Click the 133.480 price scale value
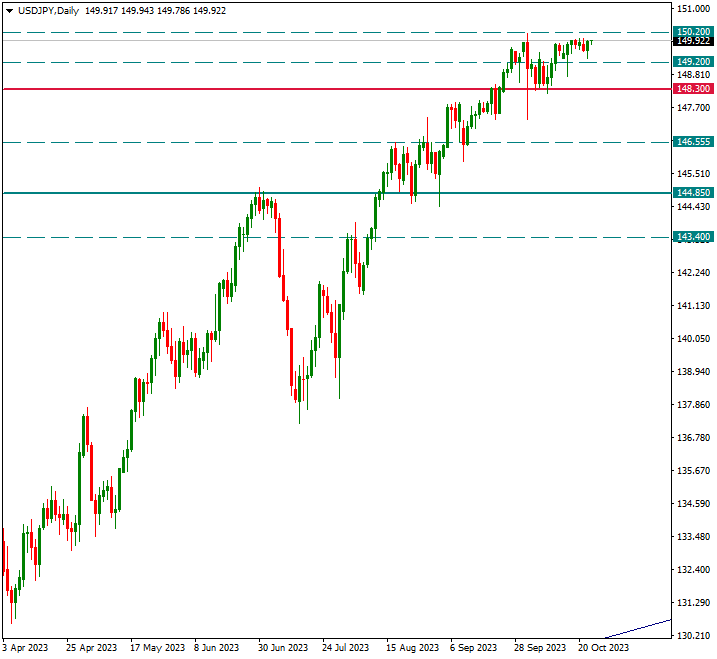The width and height of the screenshot is (717, 659). coord(693,536)
